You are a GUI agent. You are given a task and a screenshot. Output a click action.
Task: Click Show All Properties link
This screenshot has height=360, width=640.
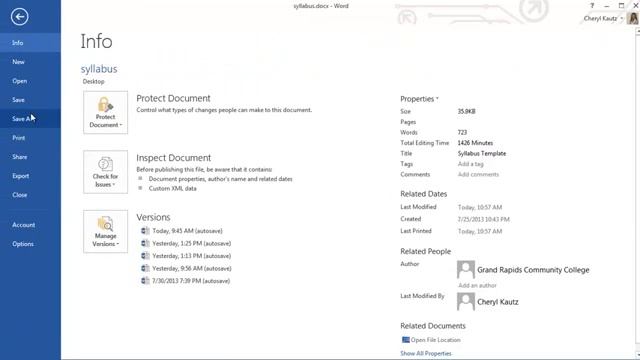[426, 353]
